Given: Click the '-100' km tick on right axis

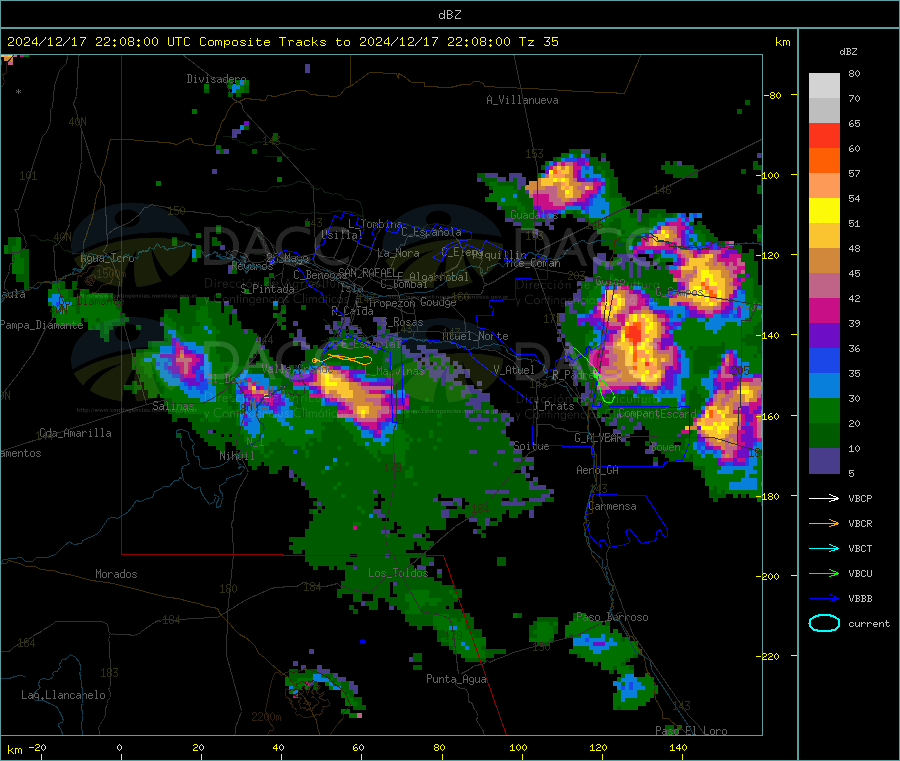Looking at the screenshot, I should (x=771, y=175).
